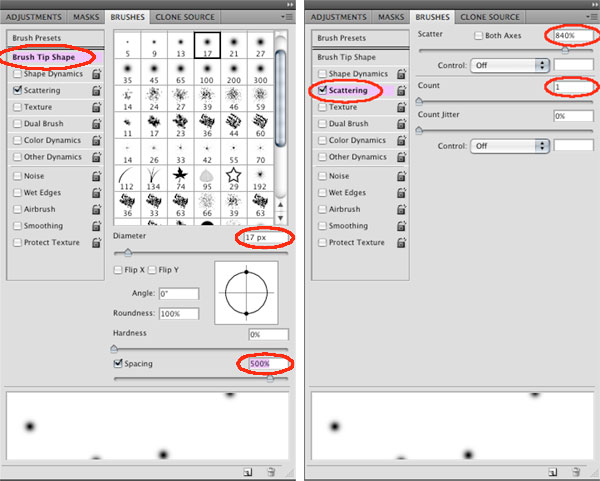600x481 pixels.
Task: Click the Diameter slider handle
Action: coord(128,253)
